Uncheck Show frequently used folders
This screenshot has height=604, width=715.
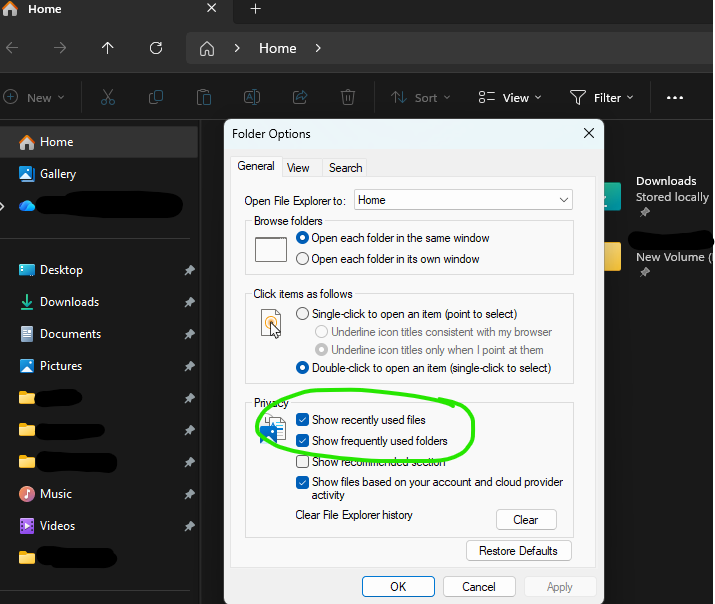click(302, 440)
